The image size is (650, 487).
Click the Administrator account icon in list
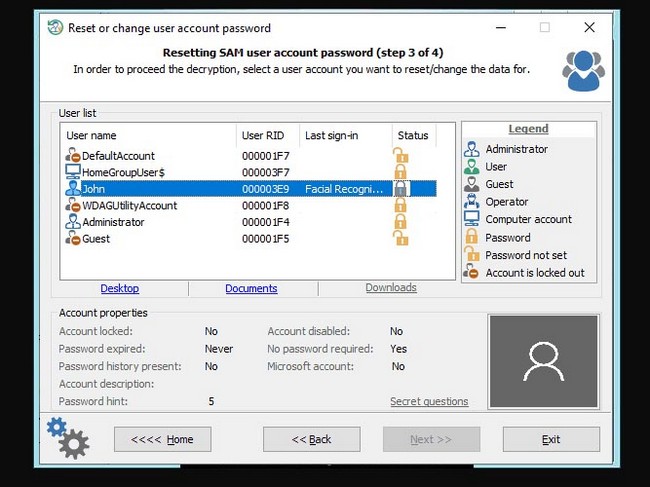[x=72, y=222]
